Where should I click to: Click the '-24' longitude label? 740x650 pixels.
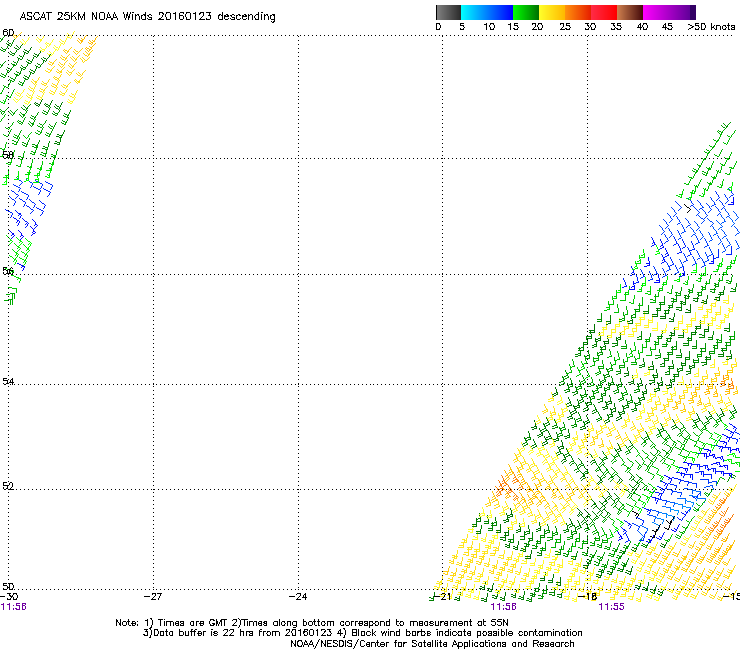[x=298, y=597]
